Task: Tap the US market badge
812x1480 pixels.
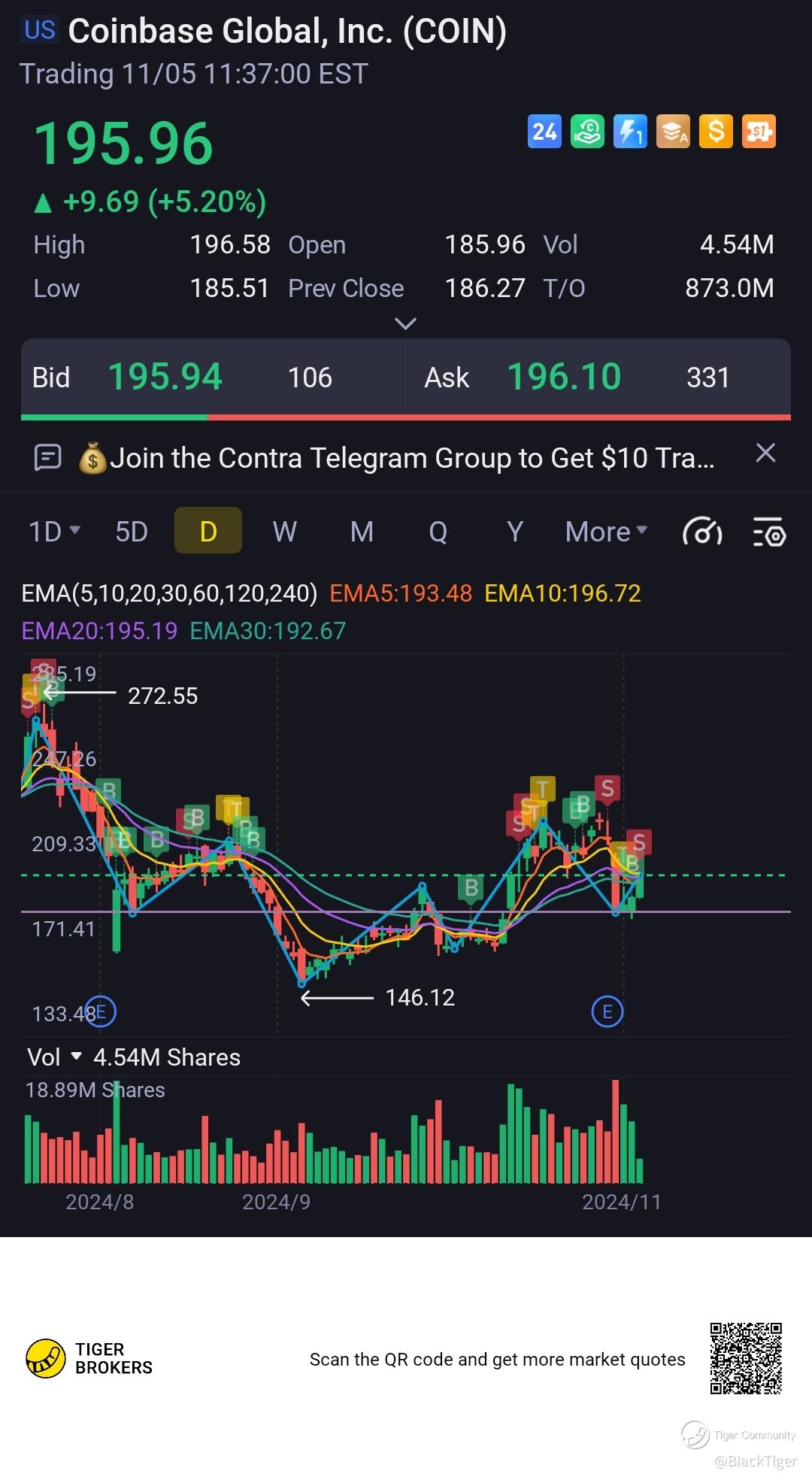Action: (39, 30)
